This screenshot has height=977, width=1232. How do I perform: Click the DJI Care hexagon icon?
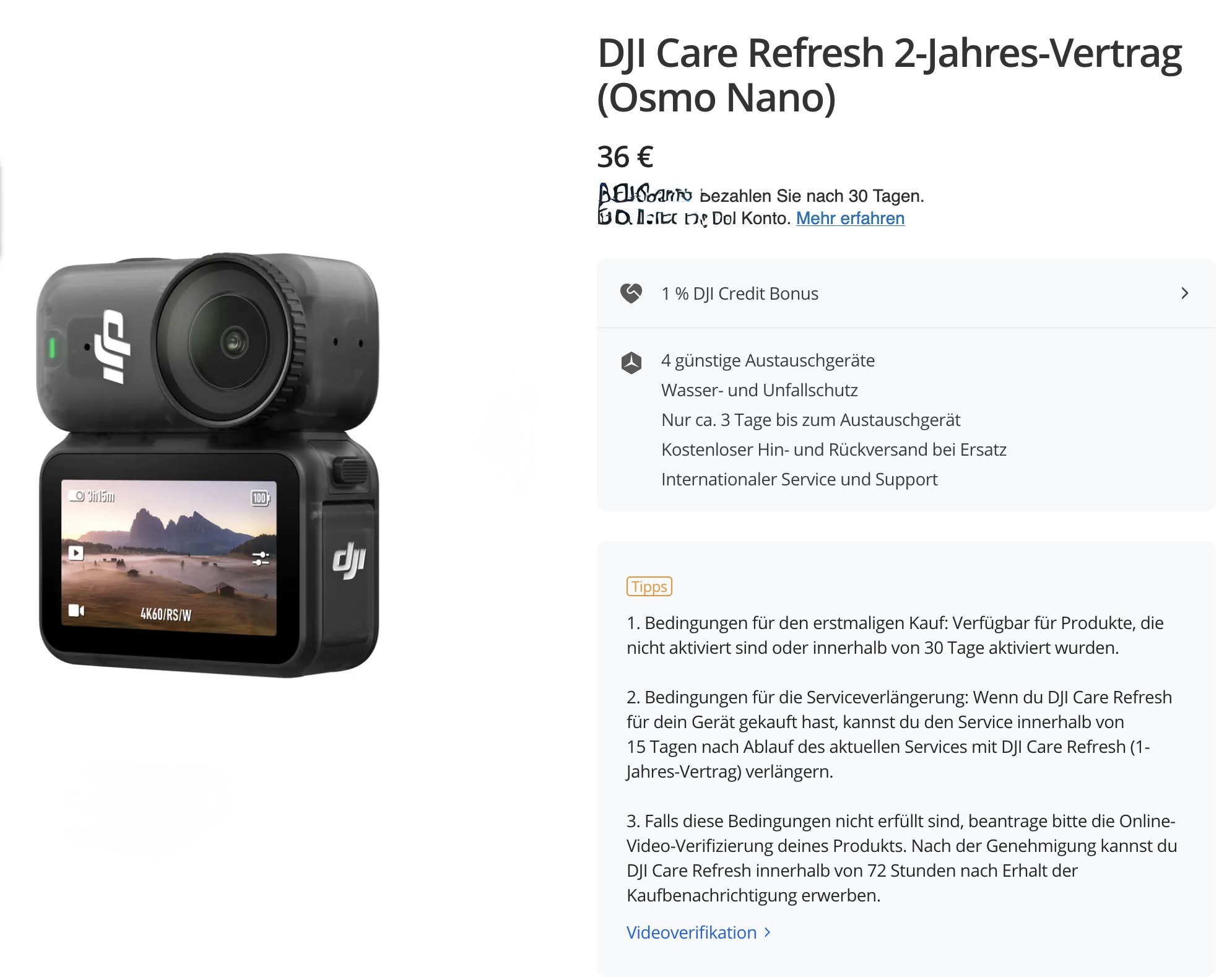tap(631, 363)
